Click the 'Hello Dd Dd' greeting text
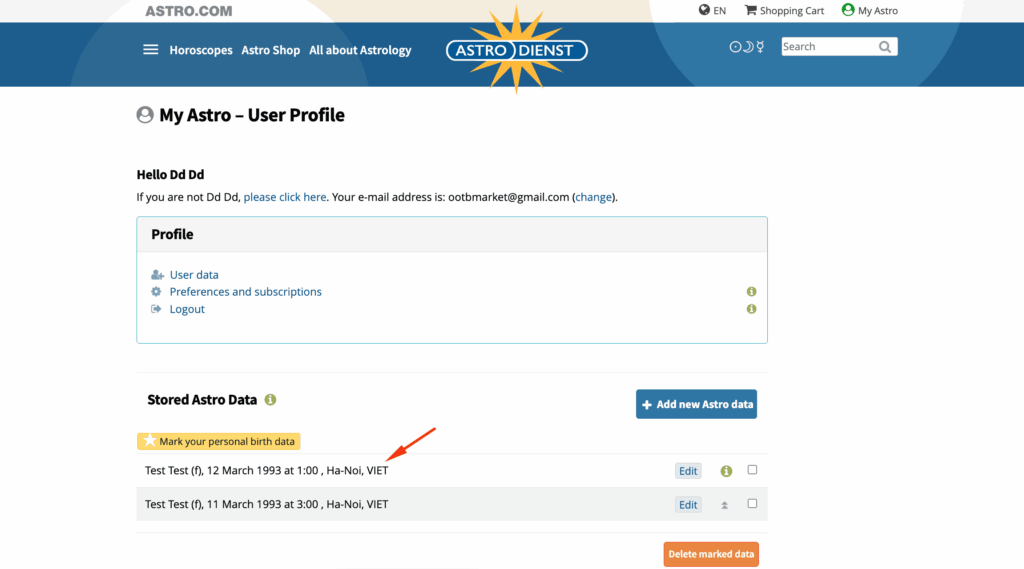Image resolution: width=1024 pixels, height=569 pixels. click(170, 174)
